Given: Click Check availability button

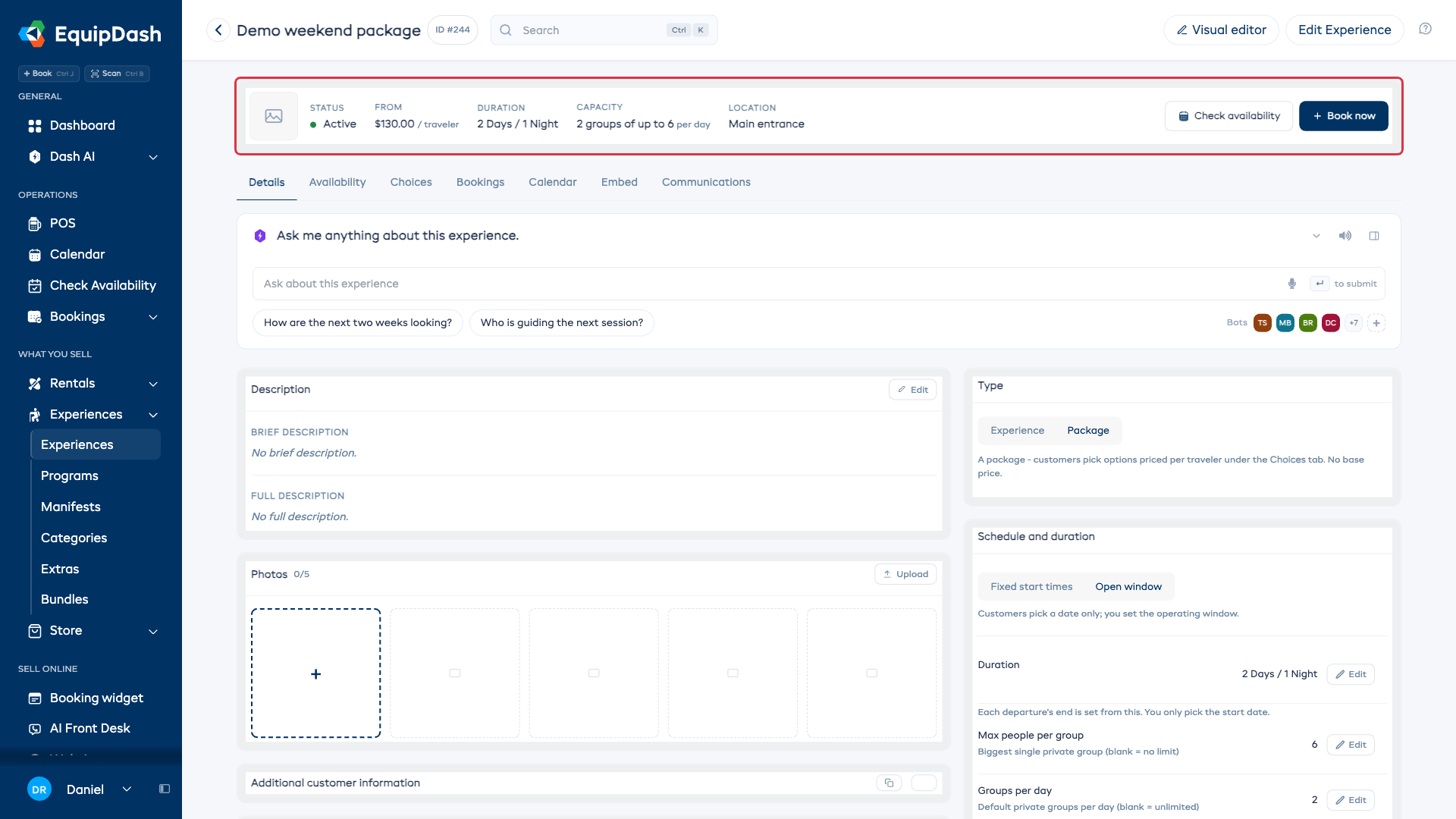Looking at the screenshot, I should click(x=1228, y=116).
